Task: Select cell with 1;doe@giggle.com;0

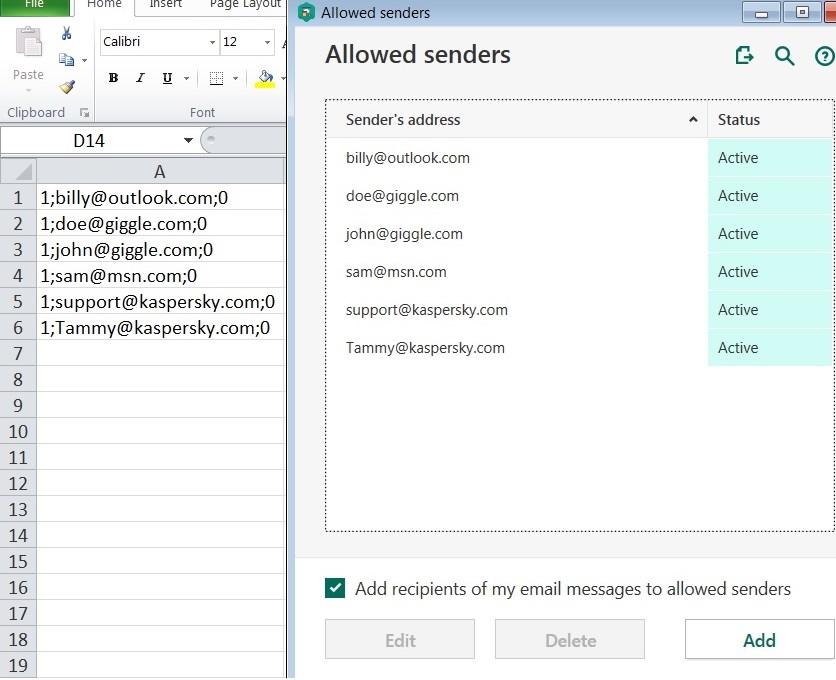Action: (160, 223)
